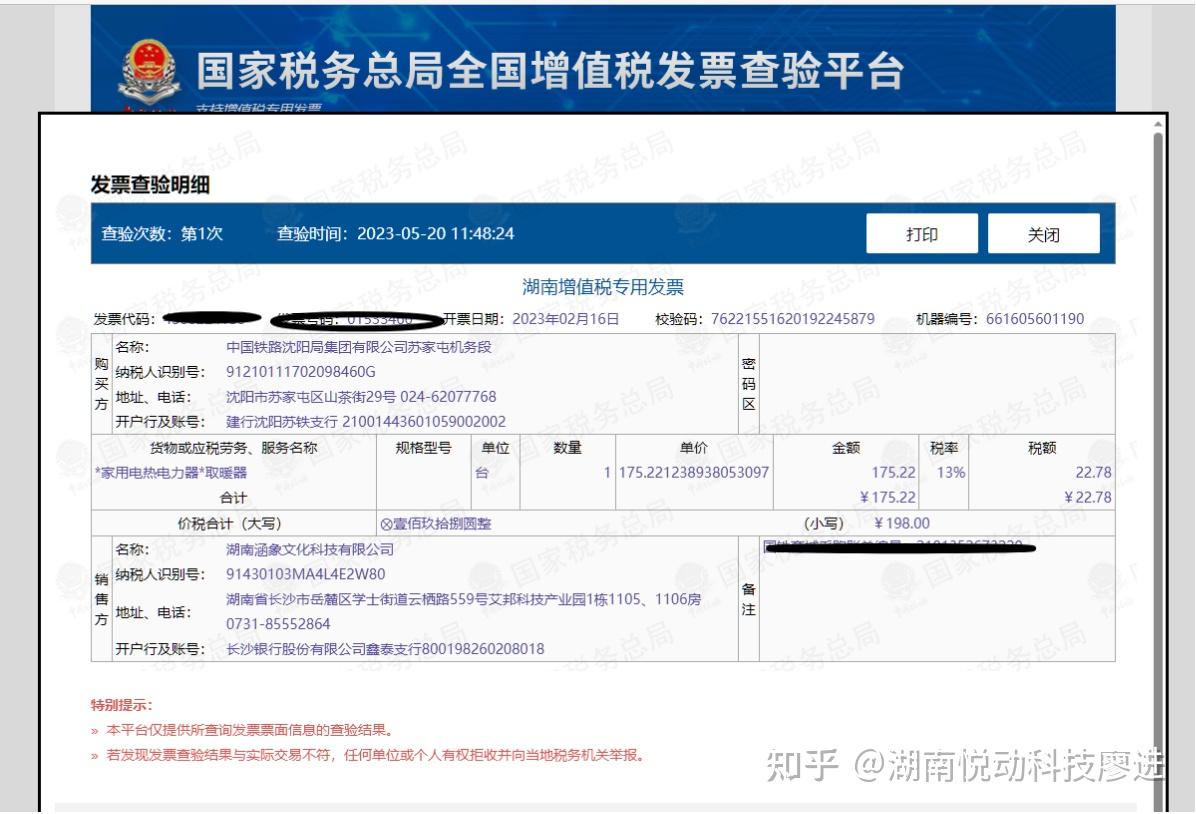1196x814 pixels.
Task: Click buyer bank account 建行沈阳苏铁支行
Action: (x=282, y=422)
